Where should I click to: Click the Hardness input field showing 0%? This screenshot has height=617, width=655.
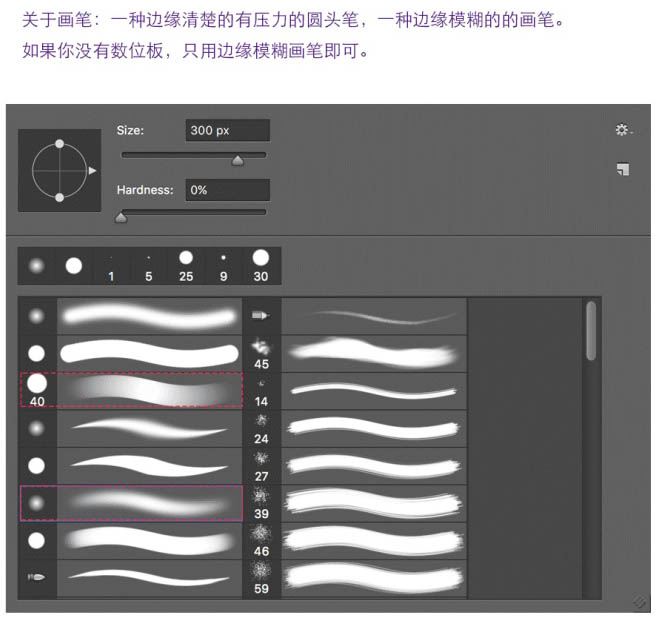click(x=228, y=190)
